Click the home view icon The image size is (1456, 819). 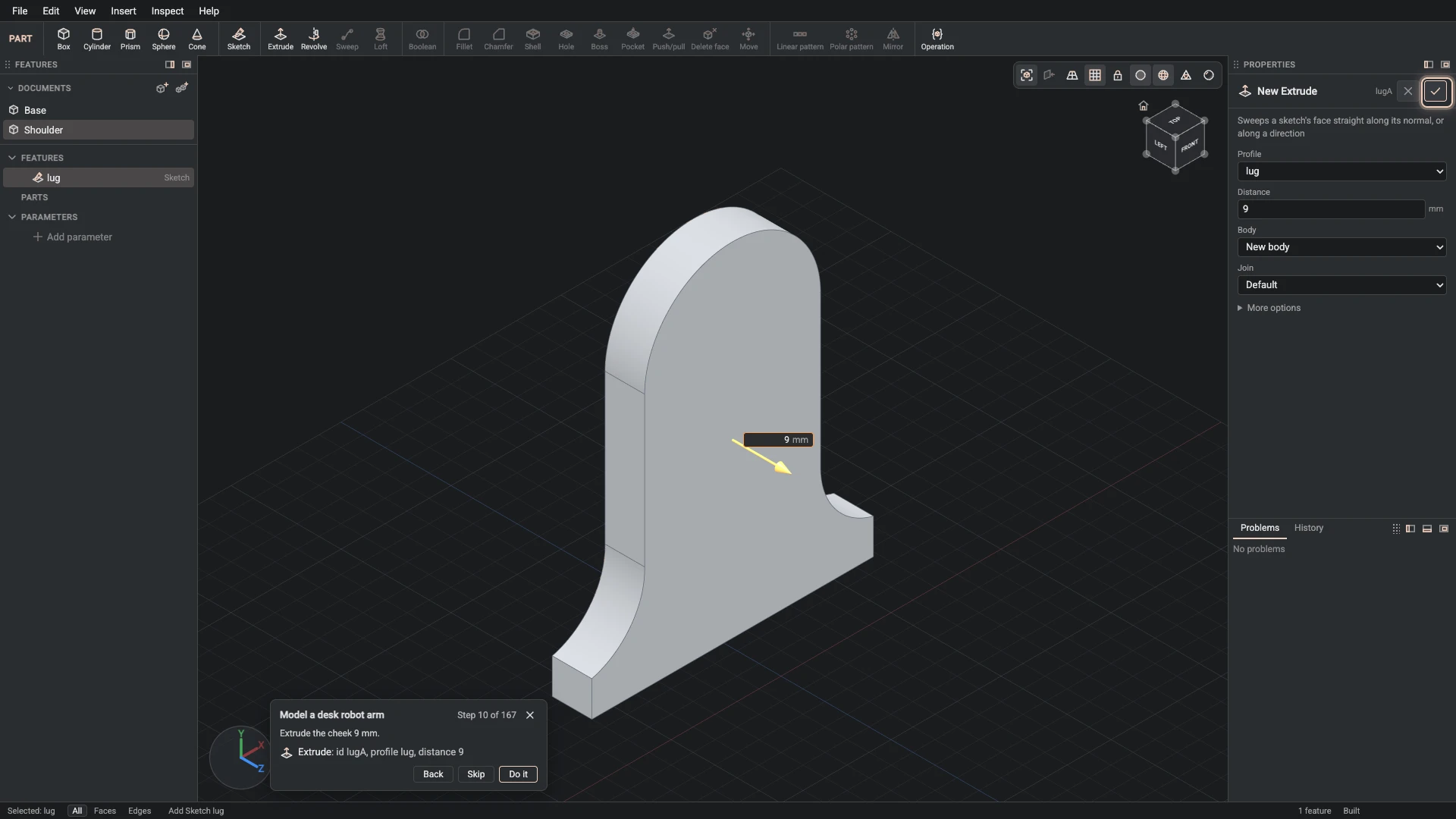coord(1144,105)
